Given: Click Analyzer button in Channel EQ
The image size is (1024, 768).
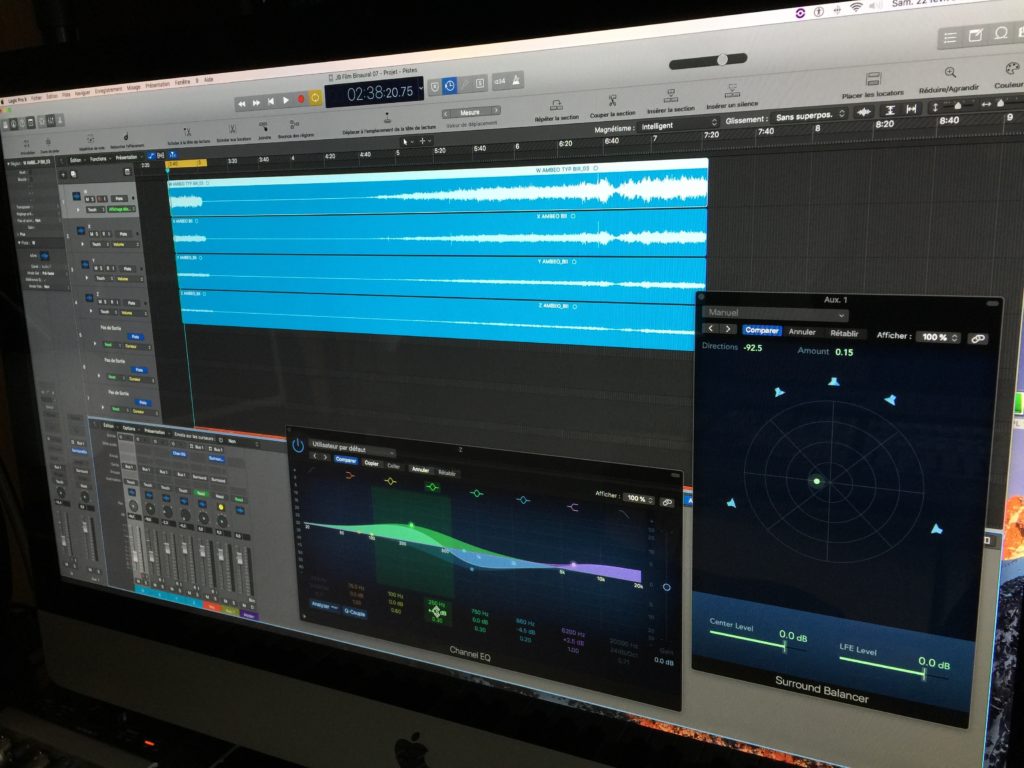Looking at the screenshot, I should coord(323,605).
